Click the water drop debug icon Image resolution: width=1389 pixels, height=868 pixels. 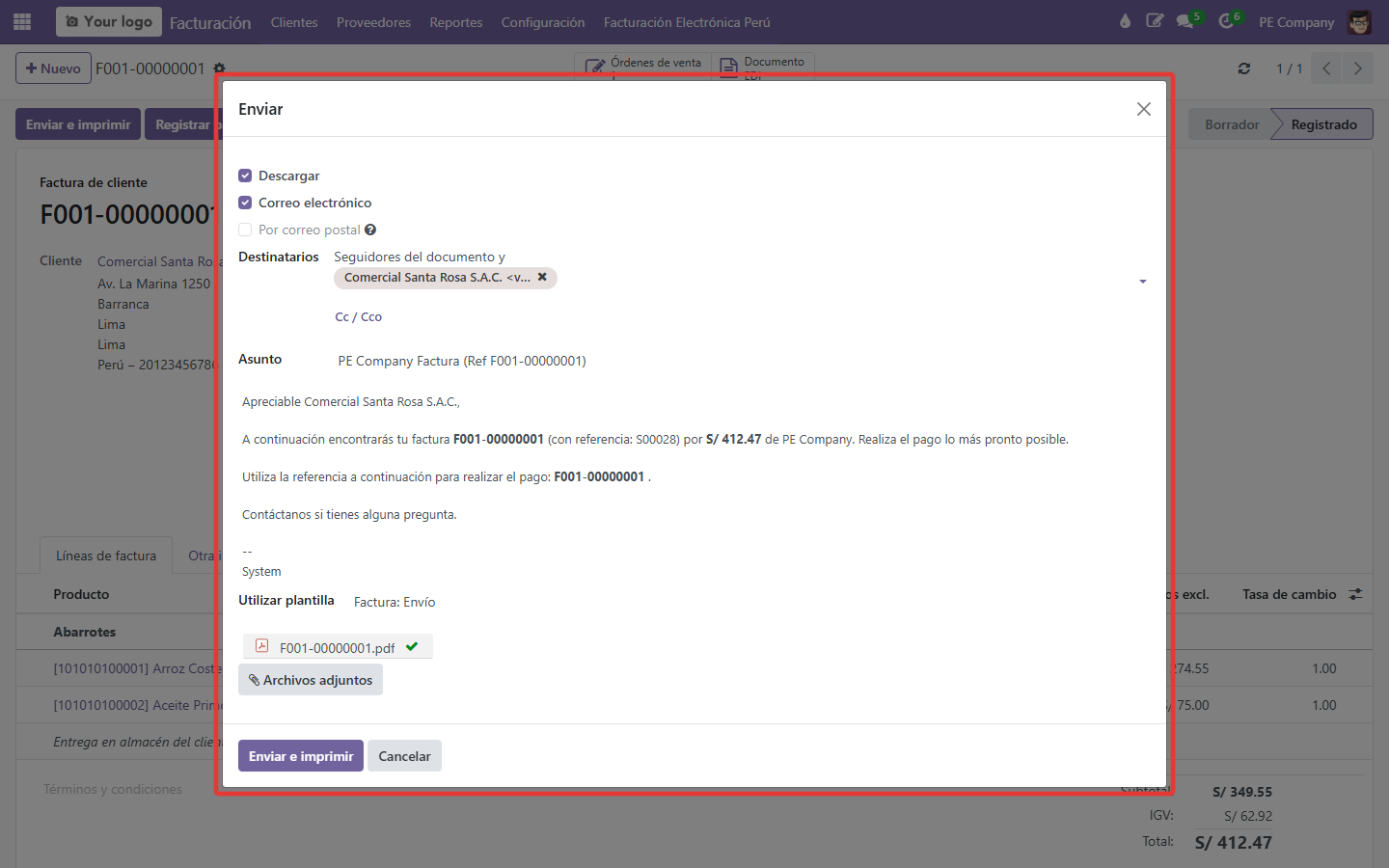(1125, 21)
